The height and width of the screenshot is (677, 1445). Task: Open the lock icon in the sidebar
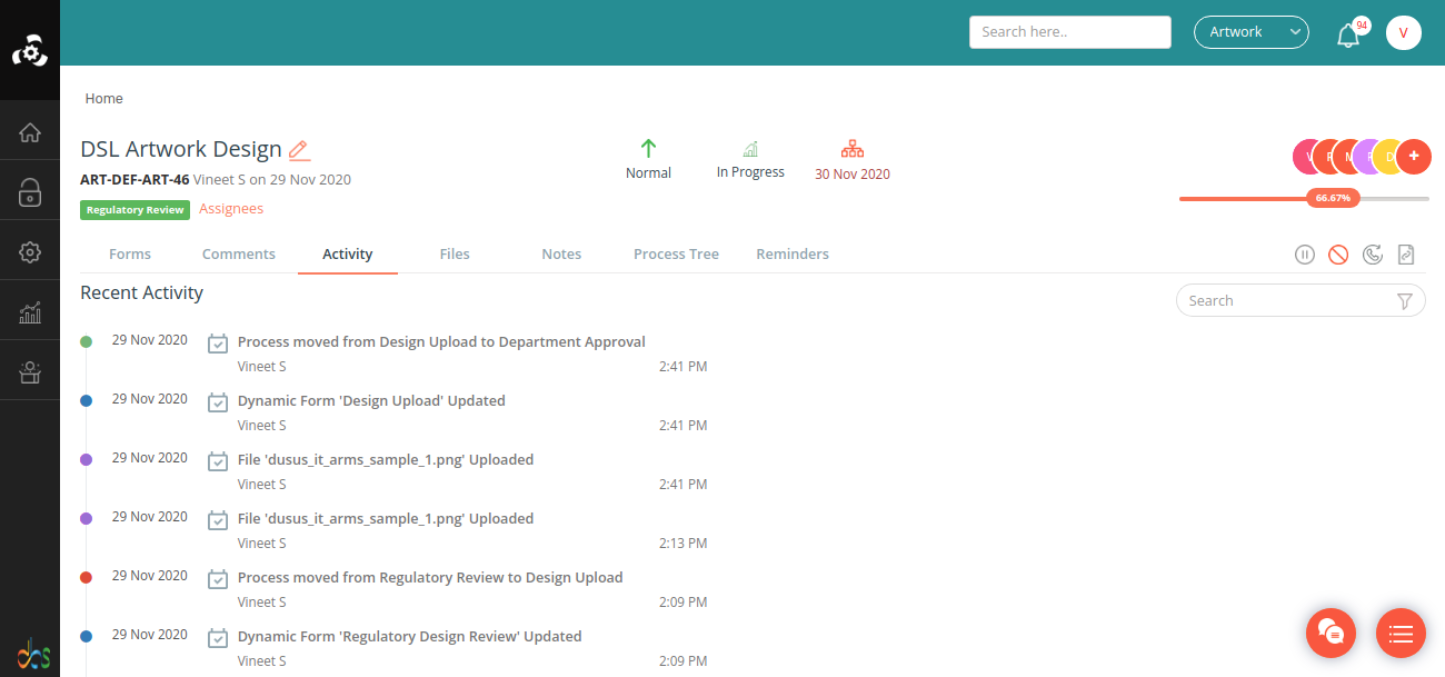coord(30,192)
